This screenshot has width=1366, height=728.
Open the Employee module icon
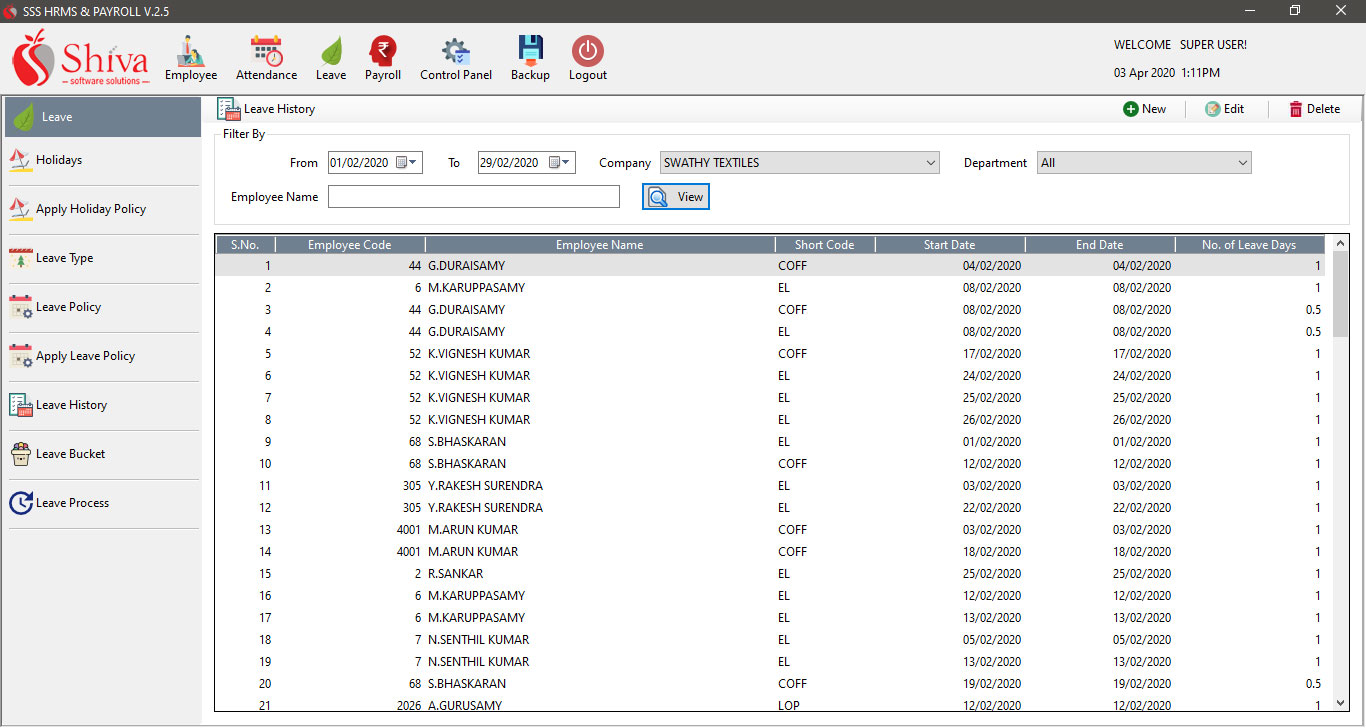pyautogui.click(x=190, y=52)
